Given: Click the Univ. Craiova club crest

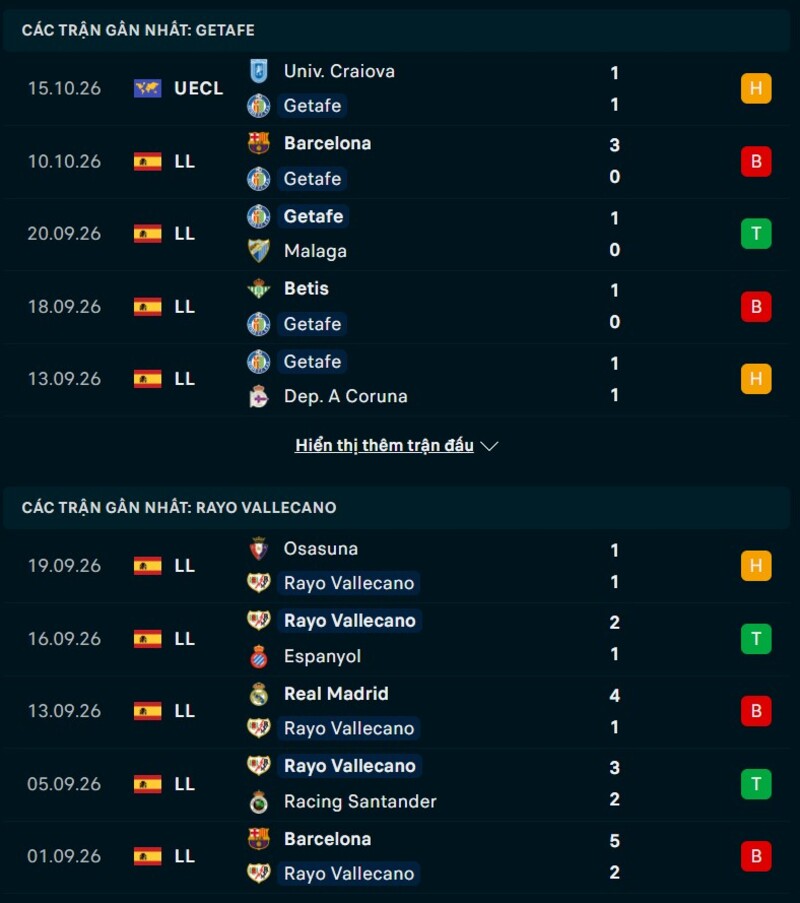Looking at the screenshot, I should pyautogui.click(x=259, y=71).
